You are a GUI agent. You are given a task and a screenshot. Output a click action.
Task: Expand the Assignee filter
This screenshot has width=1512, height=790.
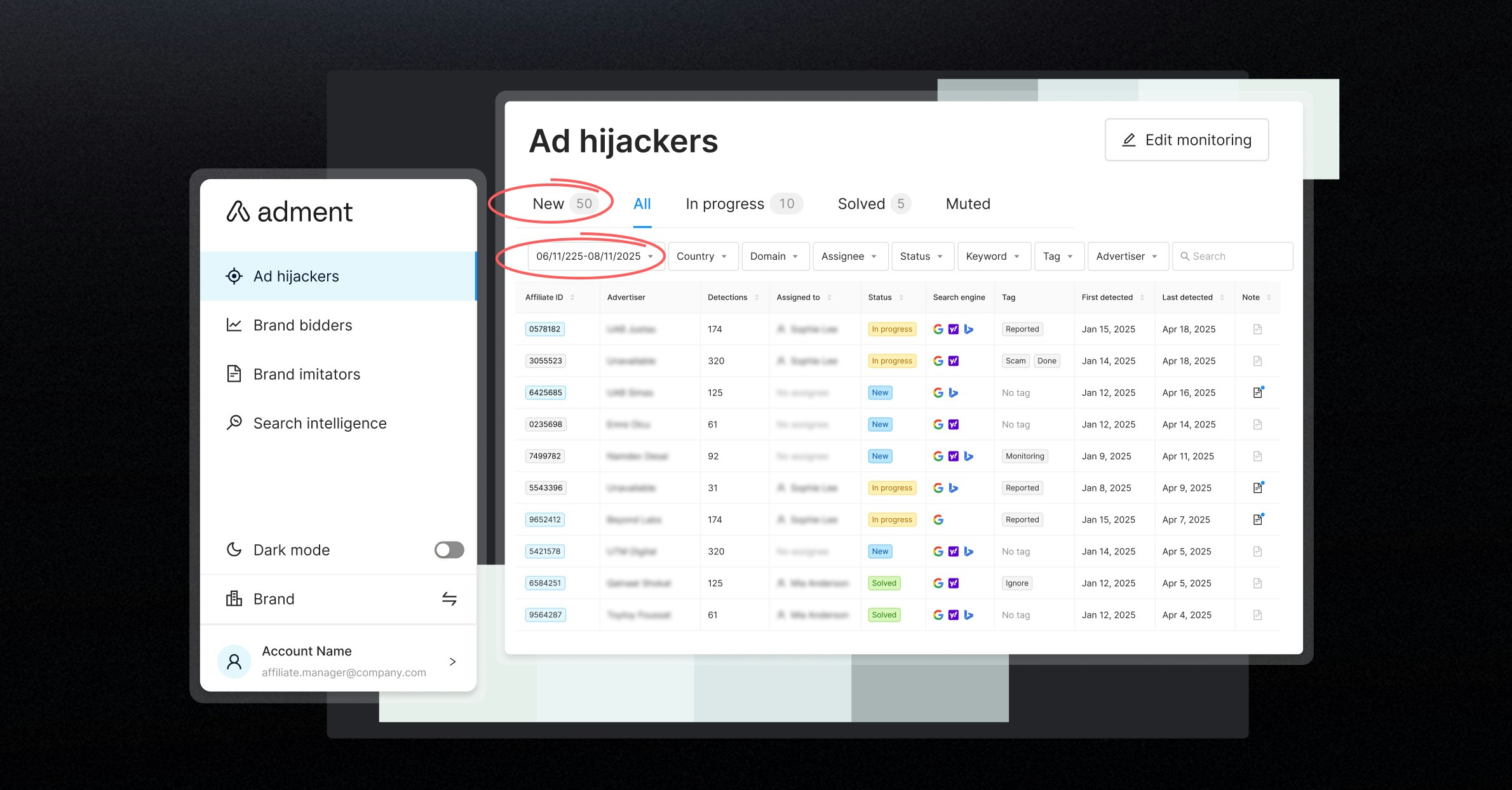pyautogui.click(x=850, y=256)
